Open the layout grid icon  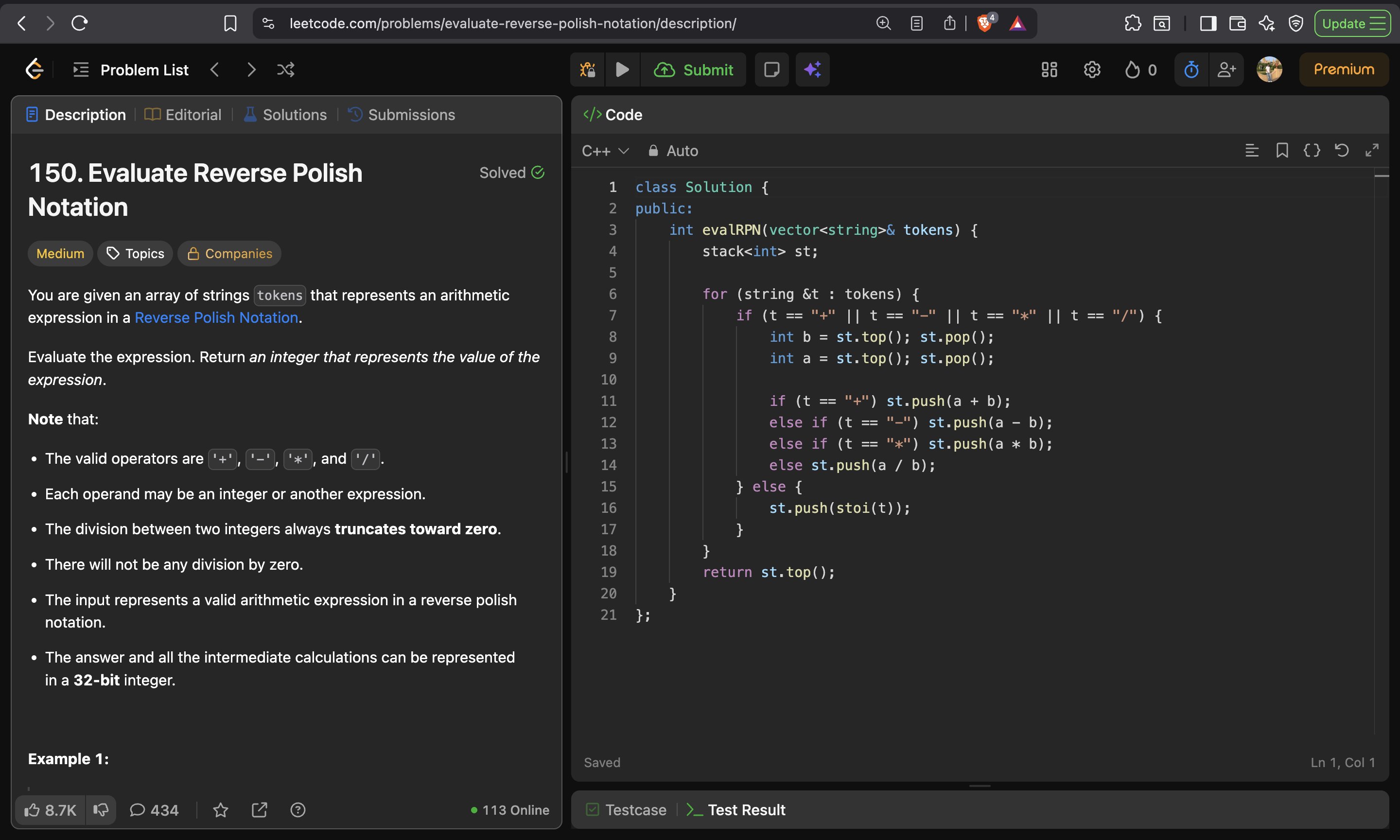coord(1049,70)
